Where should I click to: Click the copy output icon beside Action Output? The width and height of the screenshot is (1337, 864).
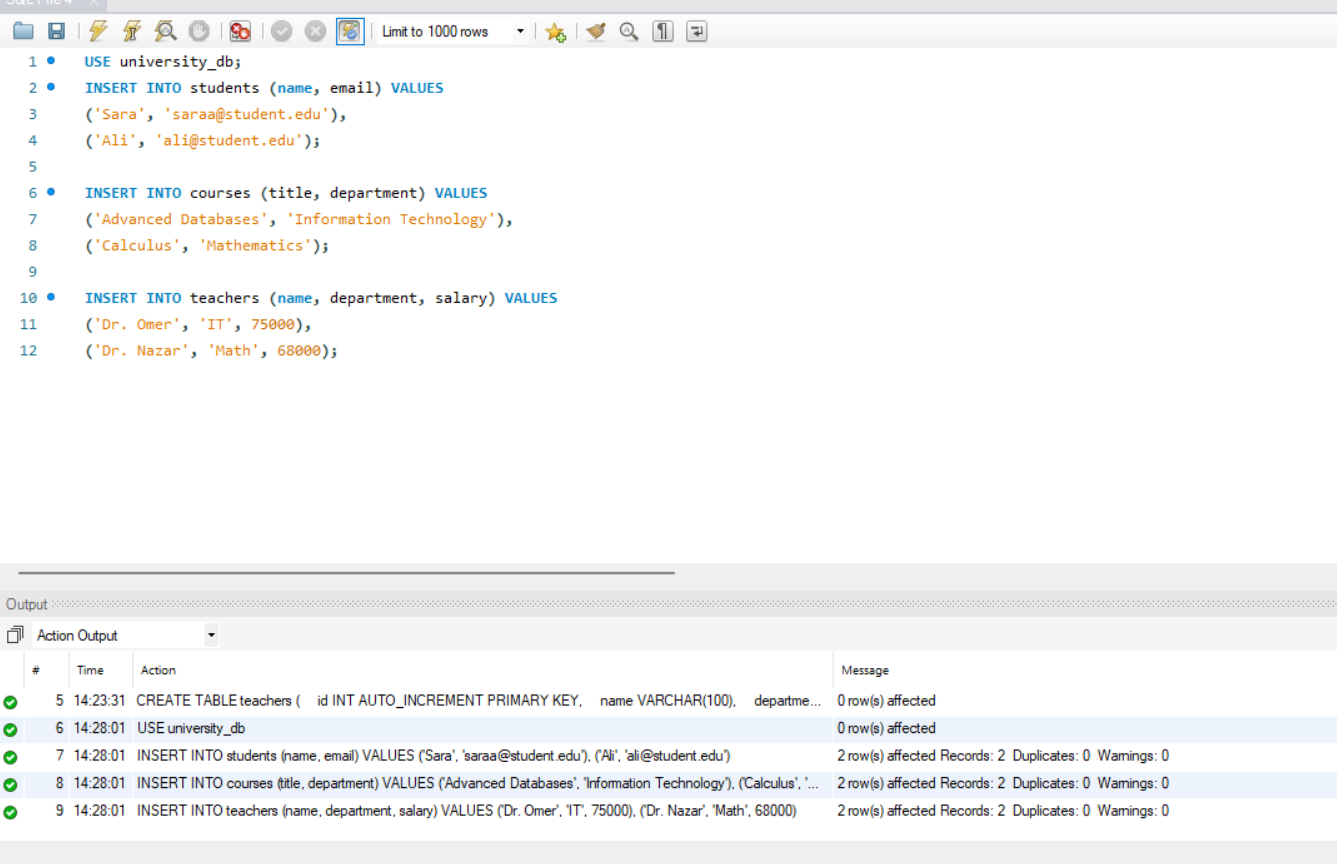tap(15, 635)
